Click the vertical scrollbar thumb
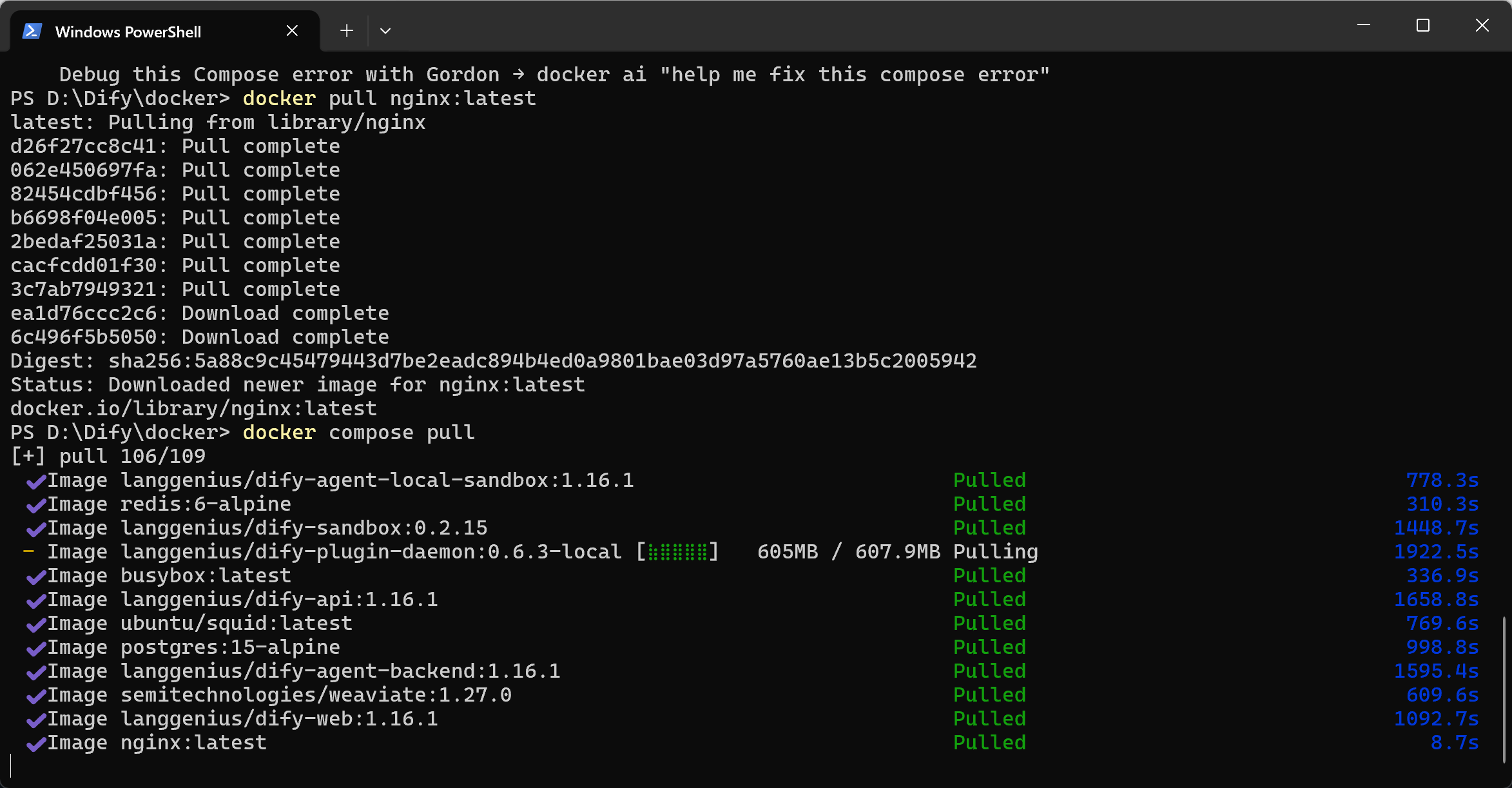Viewport: 1512px width, 788px height. [x=1504, y=689]
